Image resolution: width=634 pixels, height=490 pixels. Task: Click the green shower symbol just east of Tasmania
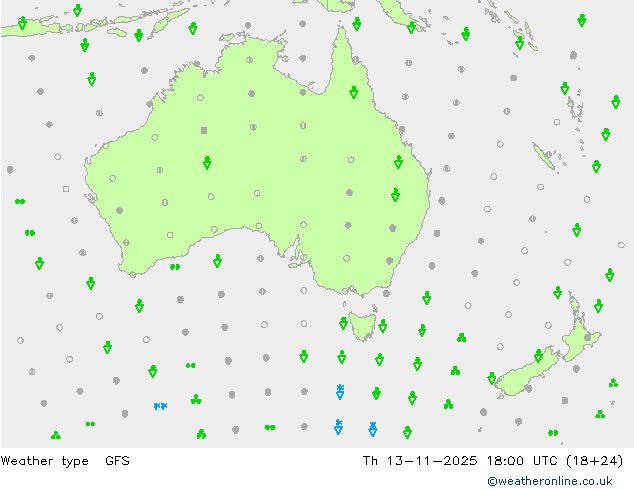[x=383, y=325]
